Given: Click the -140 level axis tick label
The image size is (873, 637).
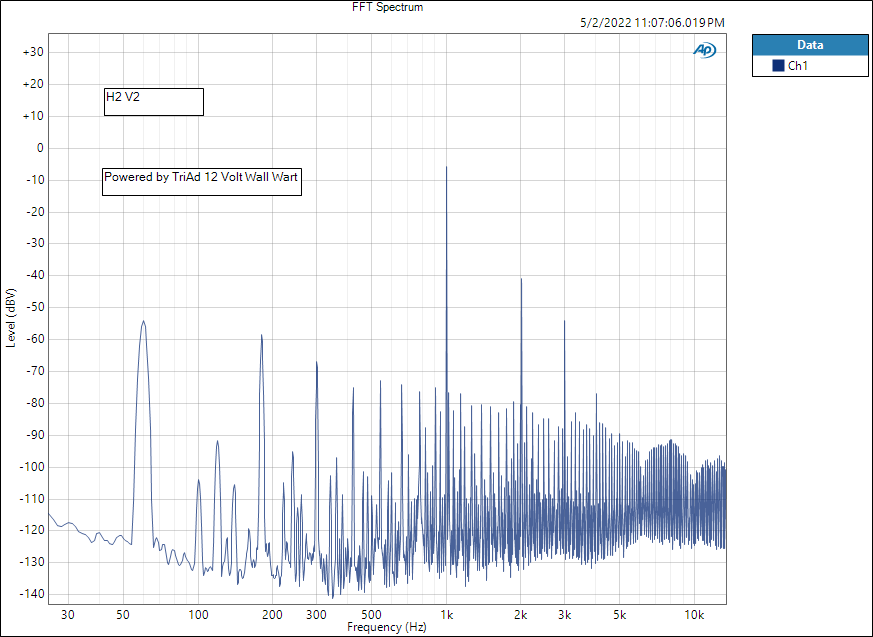Looking at the screenshot, I should point(31,594).
